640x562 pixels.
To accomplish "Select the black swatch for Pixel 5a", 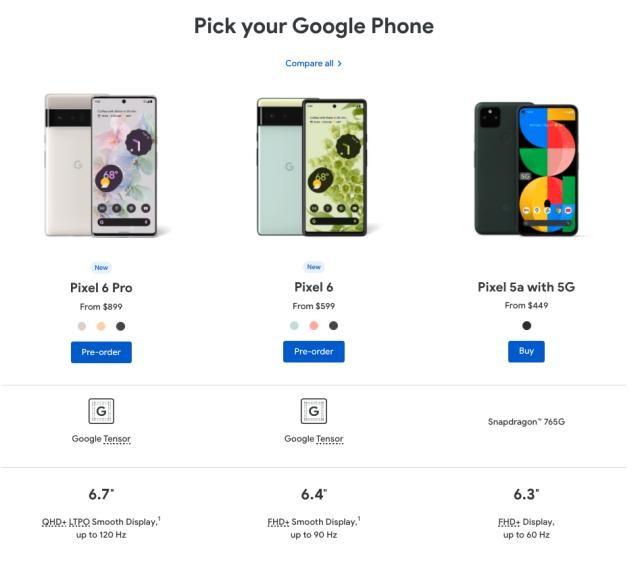I will coord(526,325).
